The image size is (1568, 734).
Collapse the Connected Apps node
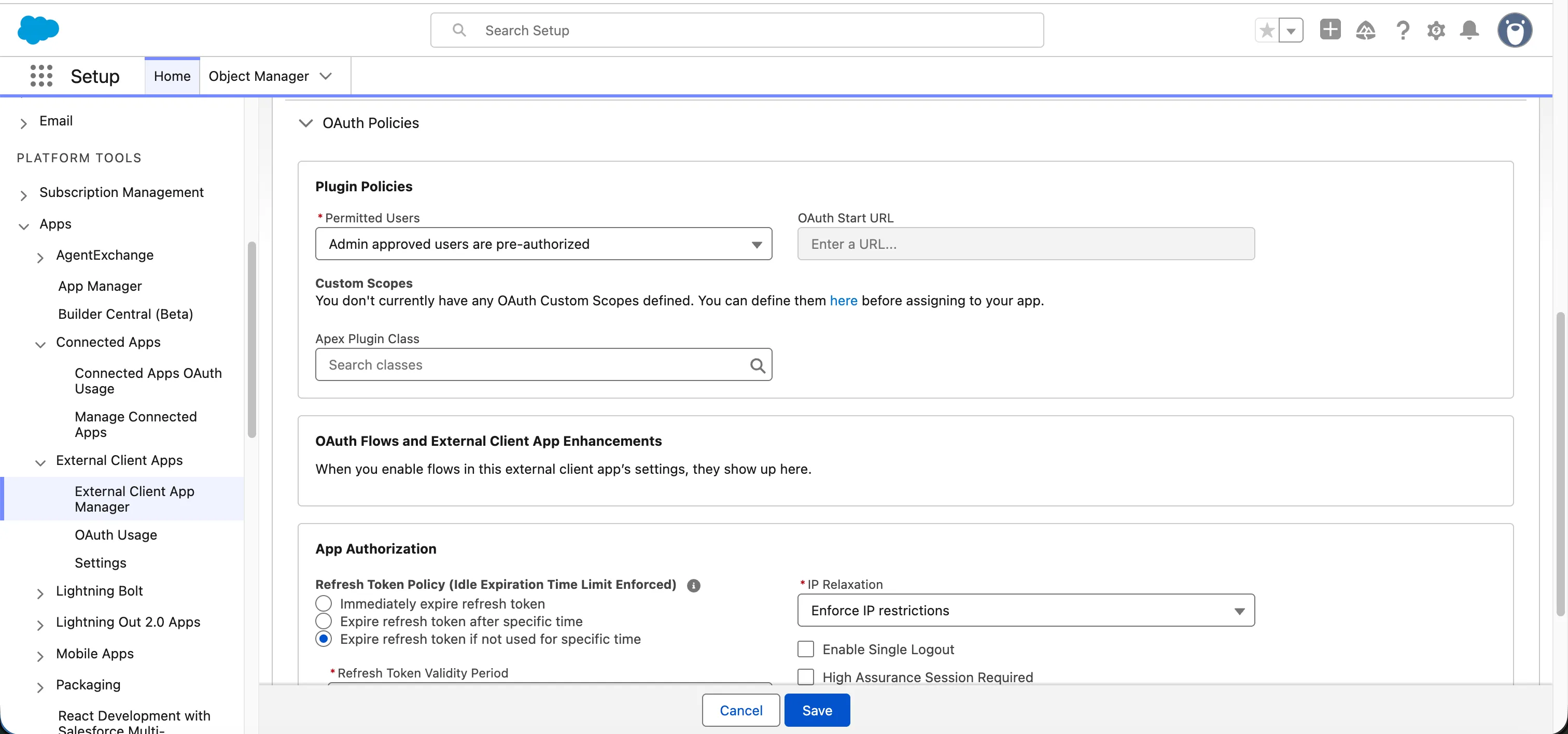(40, 345)
